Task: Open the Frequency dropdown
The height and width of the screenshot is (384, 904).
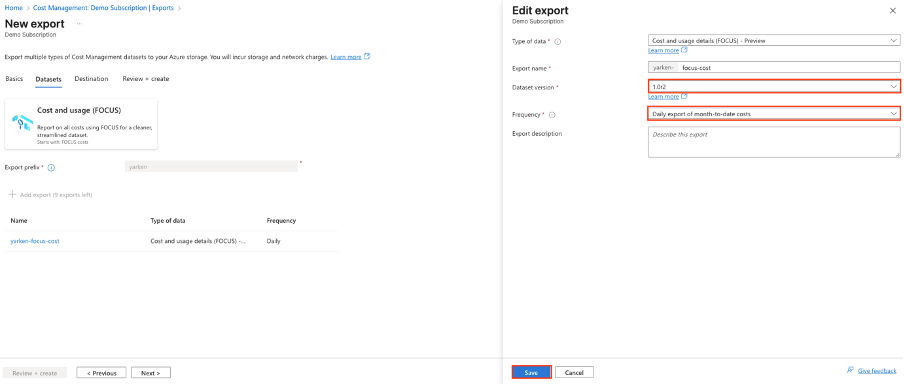Action: click(774, 114)
